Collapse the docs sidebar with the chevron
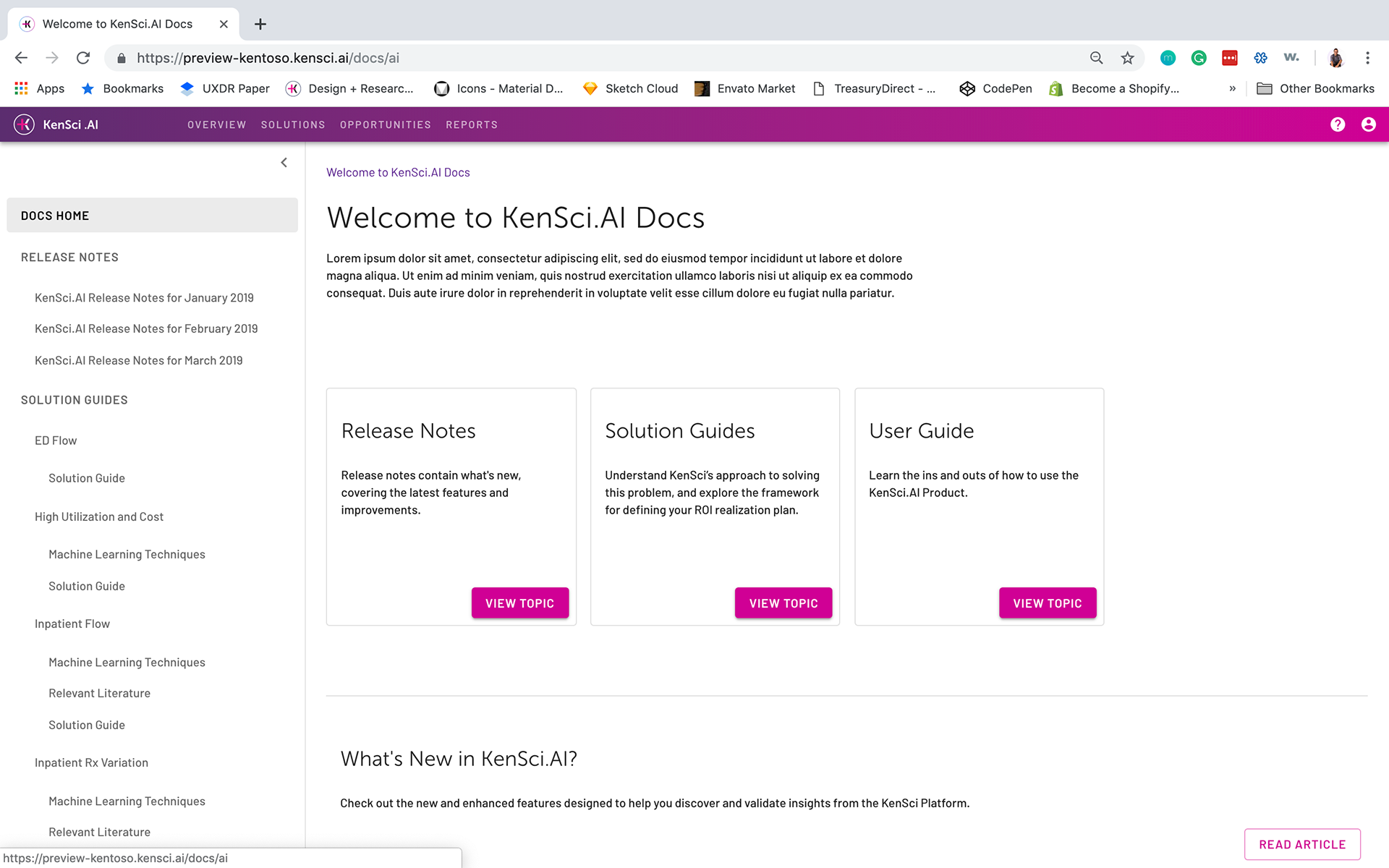The image size is (1389, 868). coord(284,163)
